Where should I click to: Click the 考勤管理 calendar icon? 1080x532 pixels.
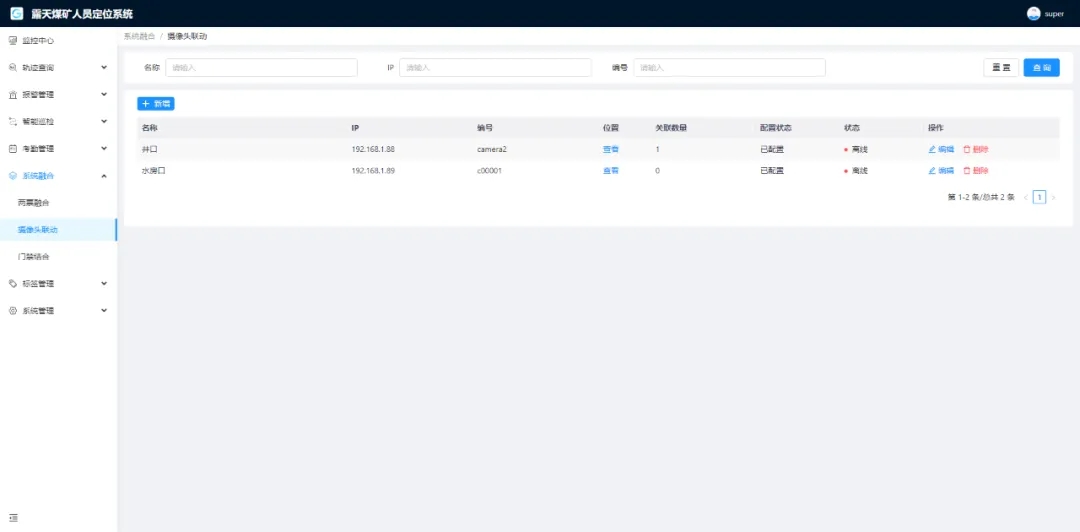pos(12,148)
